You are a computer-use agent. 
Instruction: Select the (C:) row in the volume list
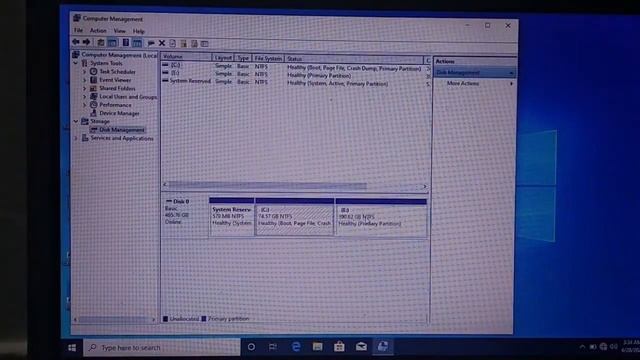pos(296,67)
